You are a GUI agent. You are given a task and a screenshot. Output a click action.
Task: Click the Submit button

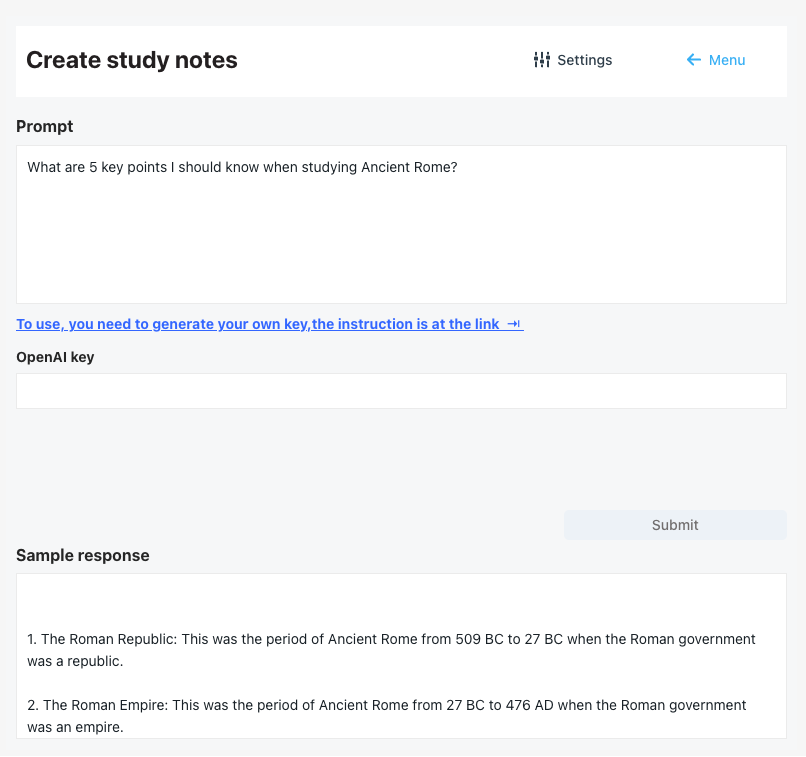674,524
